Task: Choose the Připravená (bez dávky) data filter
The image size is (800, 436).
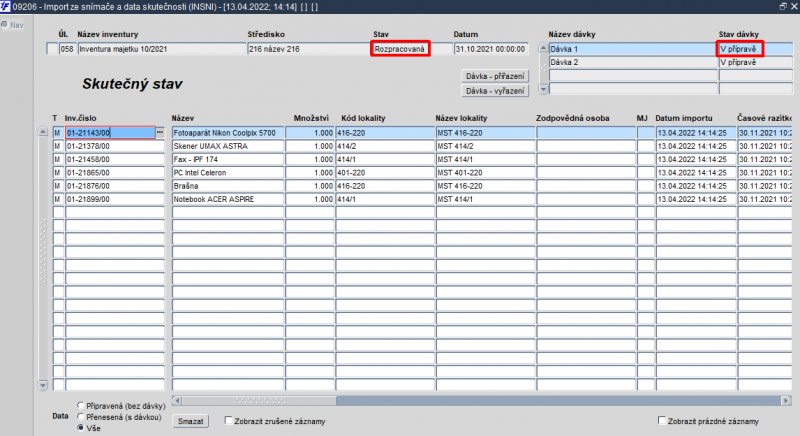Action: [x=81, y=405]
